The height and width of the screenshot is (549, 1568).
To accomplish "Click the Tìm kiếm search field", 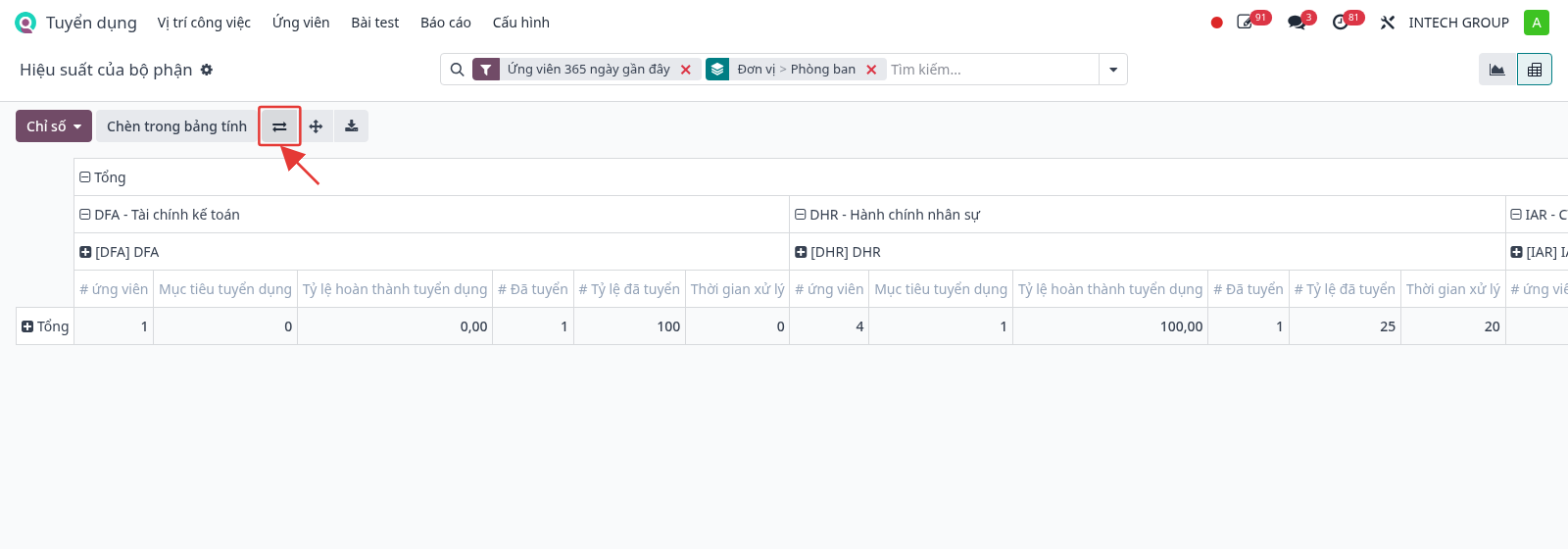I will click(992, 70).
